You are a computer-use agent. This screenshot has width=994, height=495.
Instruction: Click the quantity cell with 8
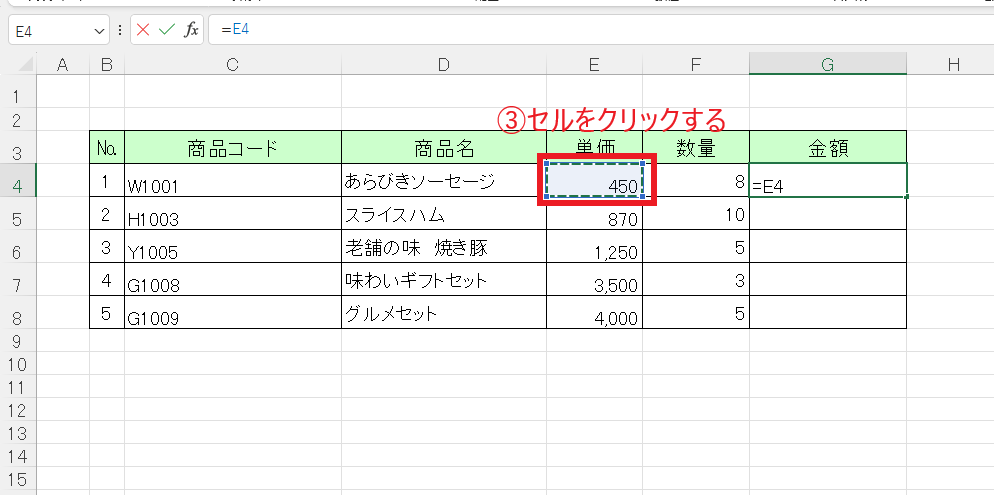tap(696, 180)
